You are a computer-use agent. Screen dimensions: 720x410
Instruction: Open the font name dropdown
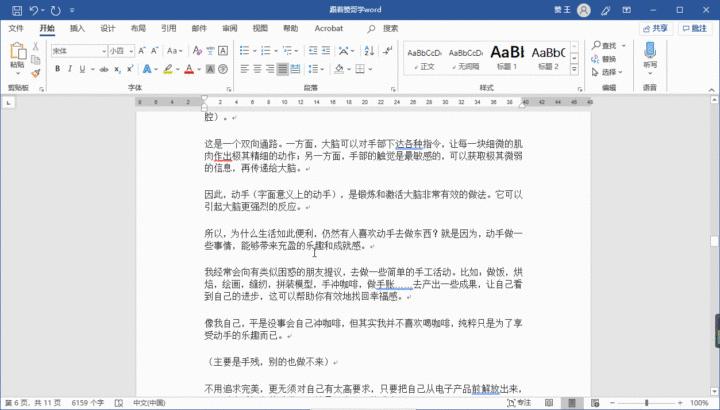[104, 51]
